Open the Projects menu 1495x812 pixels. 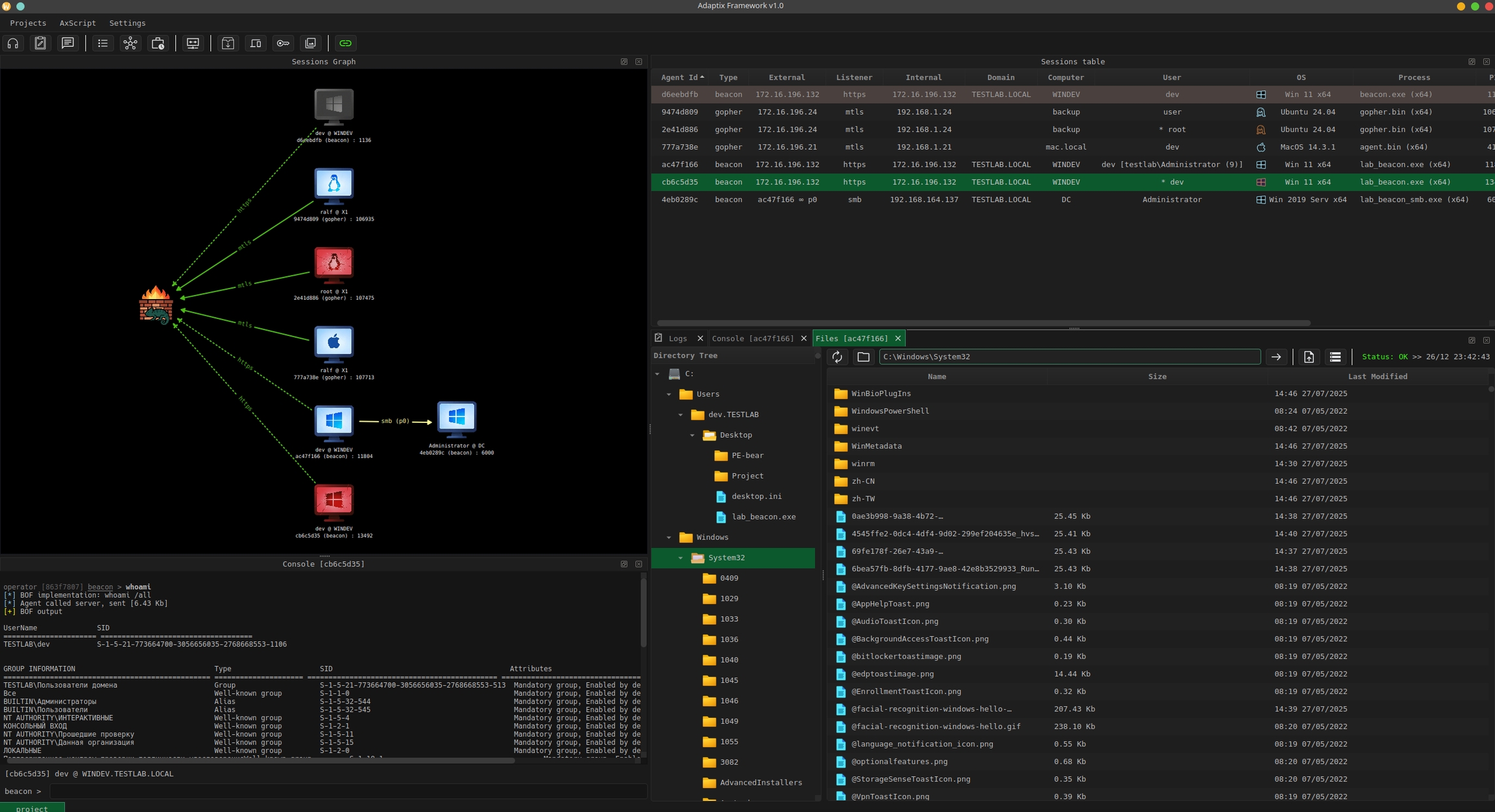click(27, 23)
